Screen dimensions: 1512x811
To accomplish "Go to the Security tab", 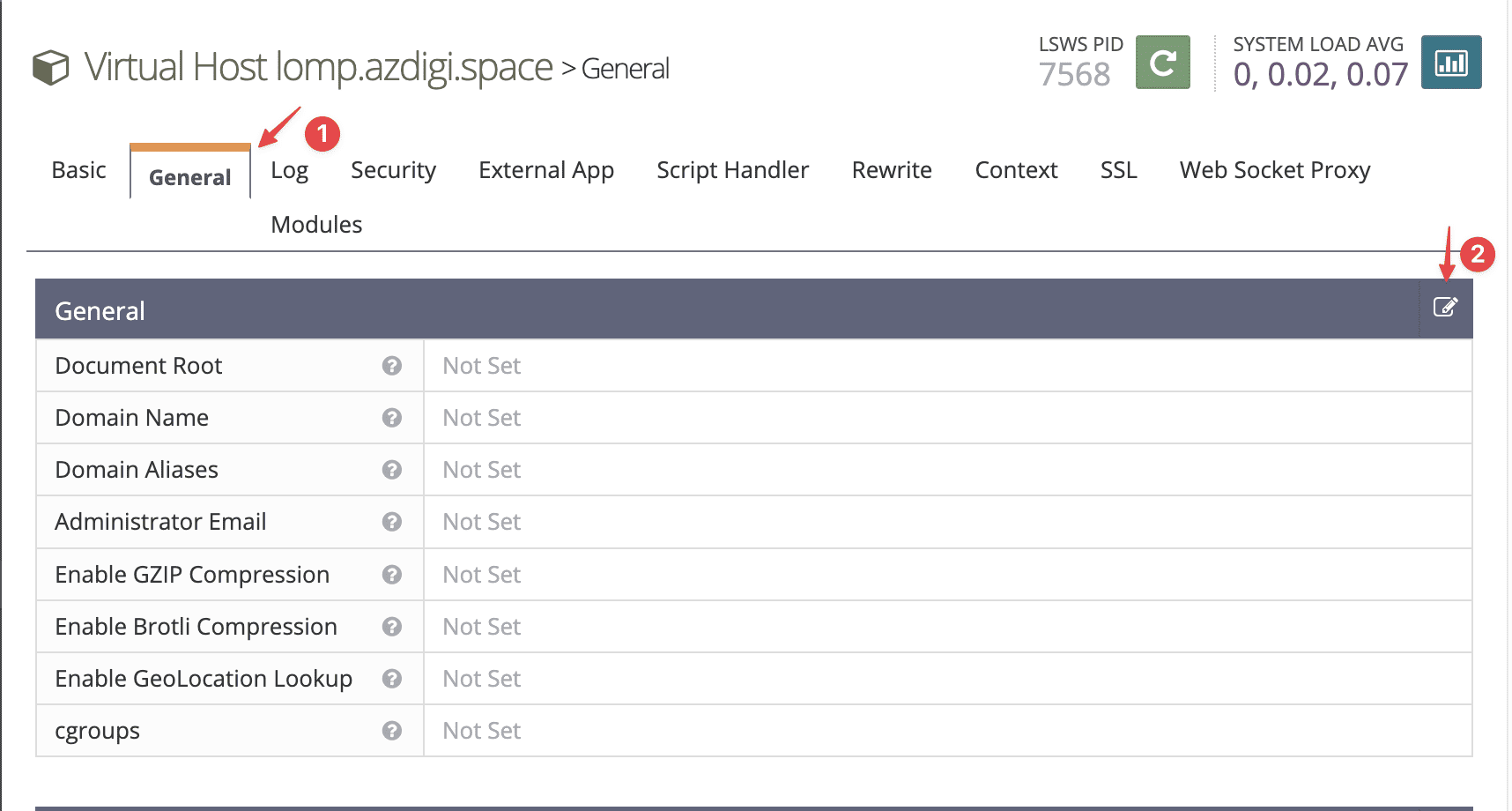I will coord(393,170).
